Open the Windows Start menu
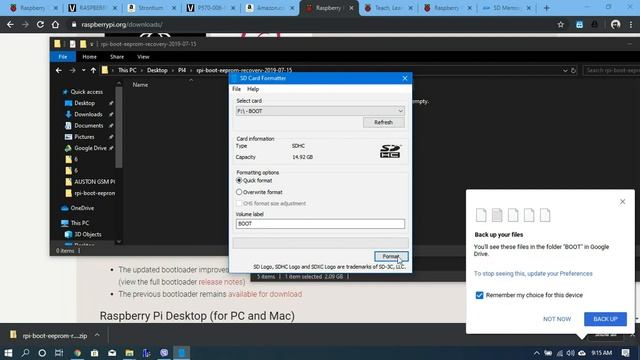The height and width of the screenshot is (360, 640). point(8,353)
